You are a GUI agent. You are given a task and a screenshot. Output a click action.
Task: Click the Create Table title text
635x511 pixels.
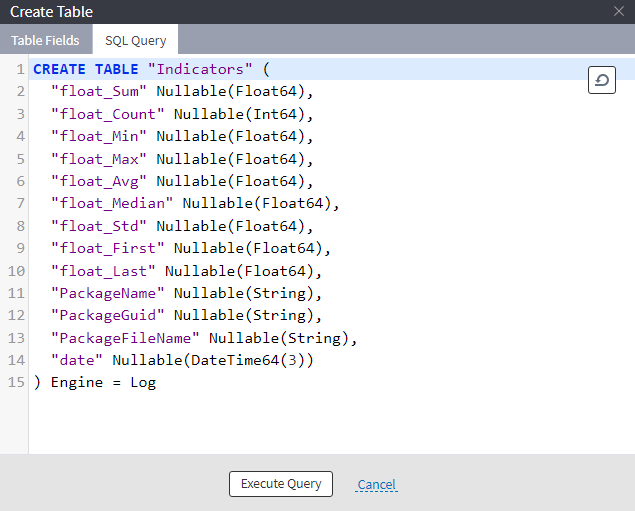click(51, 12)
